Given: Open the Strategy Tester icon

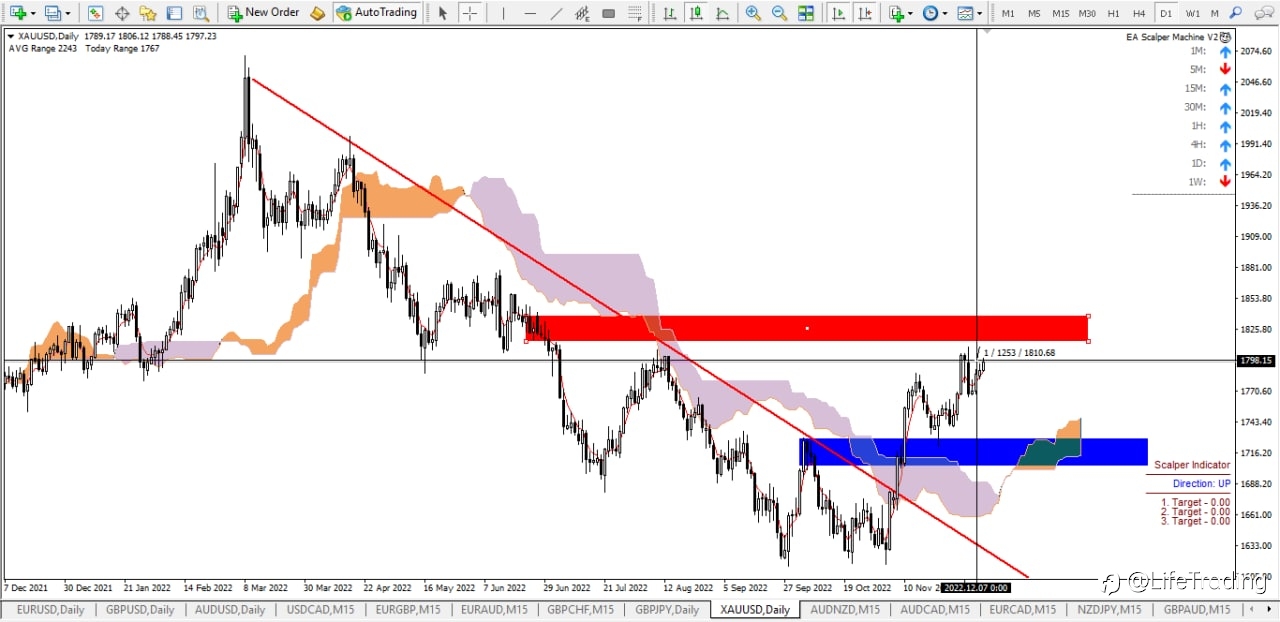Looking at the screenshot, I should [201, 13].
